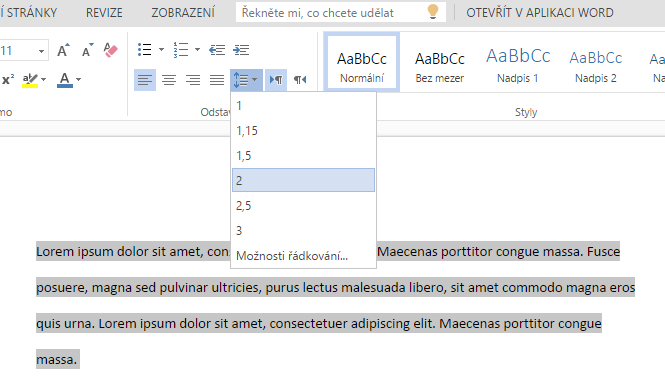Click the word 'posuere' in document
Screen dimensions: 665x391
tap(62, 288)
